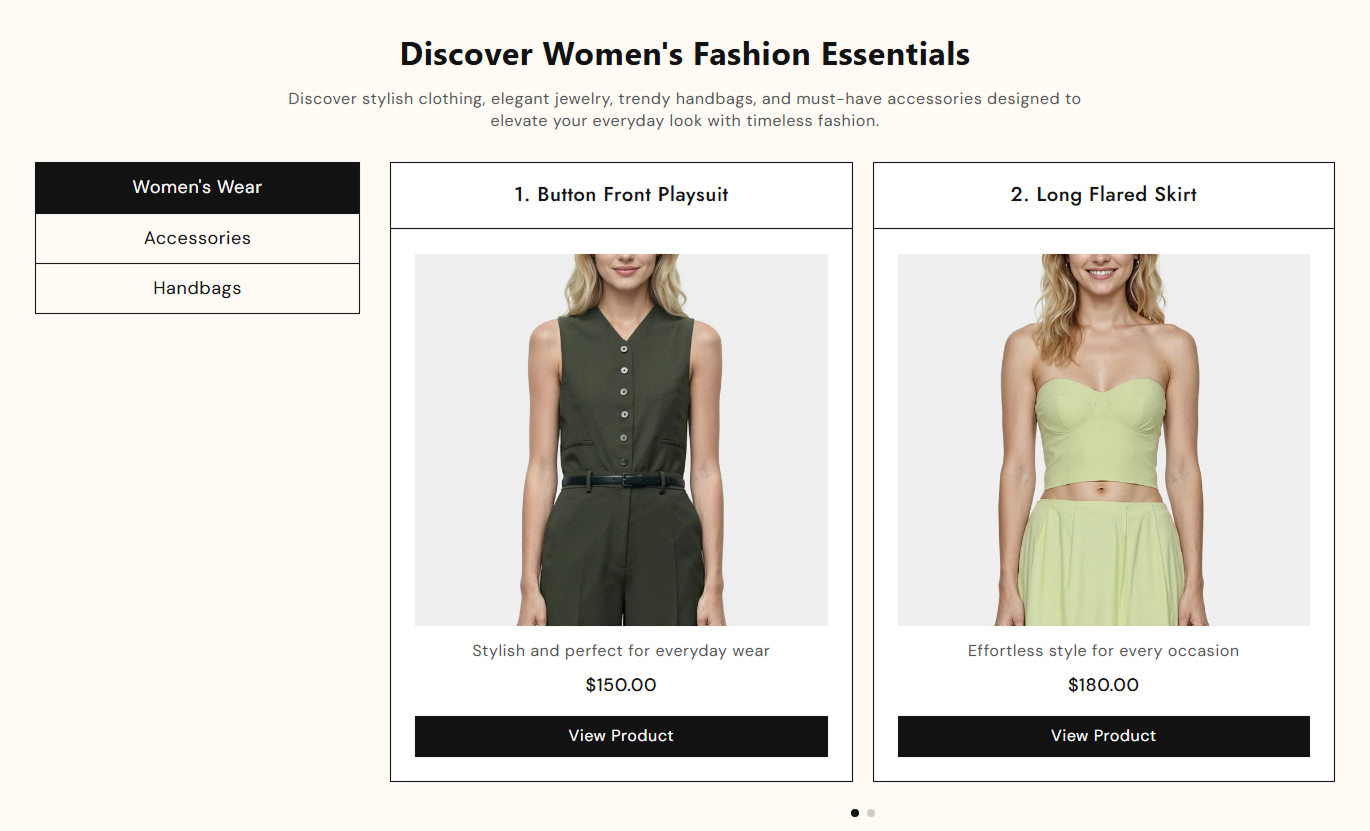
Task: Go to the first carousel page dot
Action: [855, 813]
